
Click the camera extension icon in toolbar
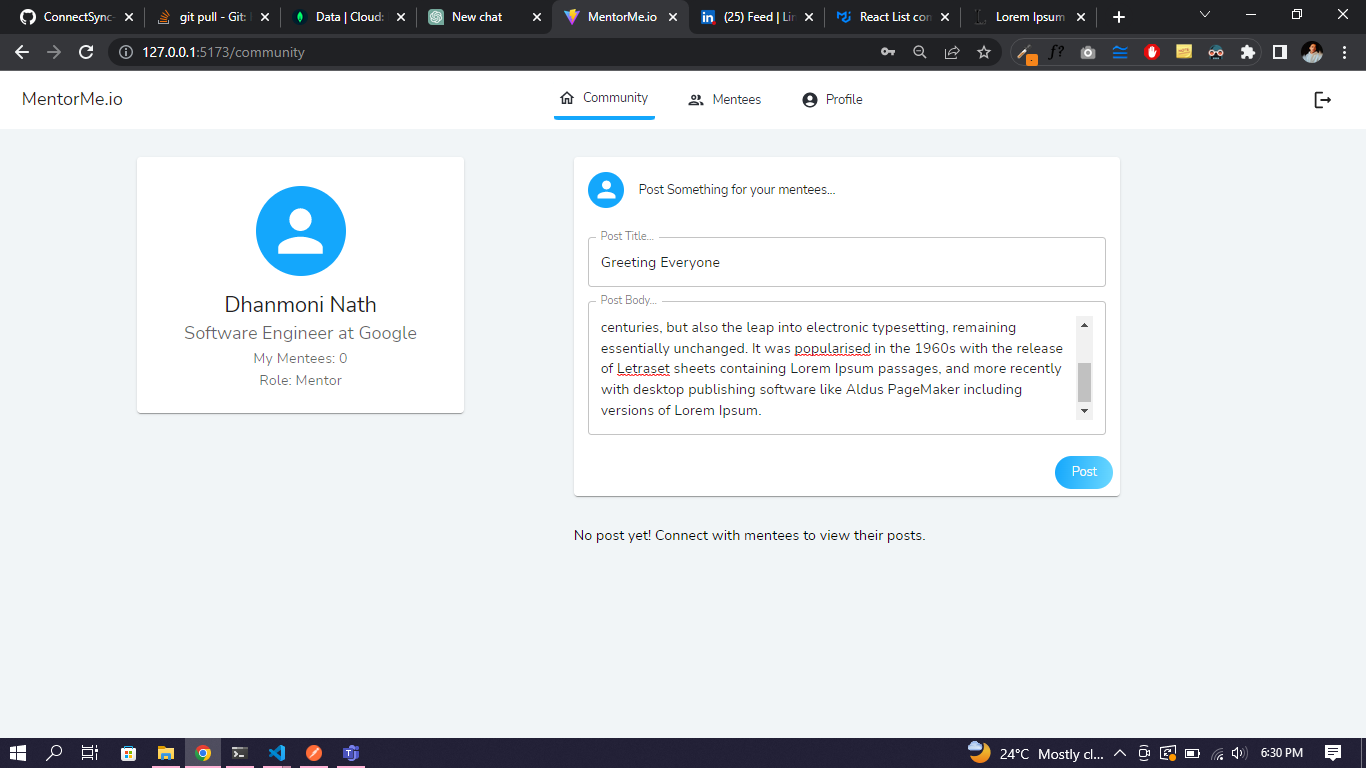point(1088,52)
